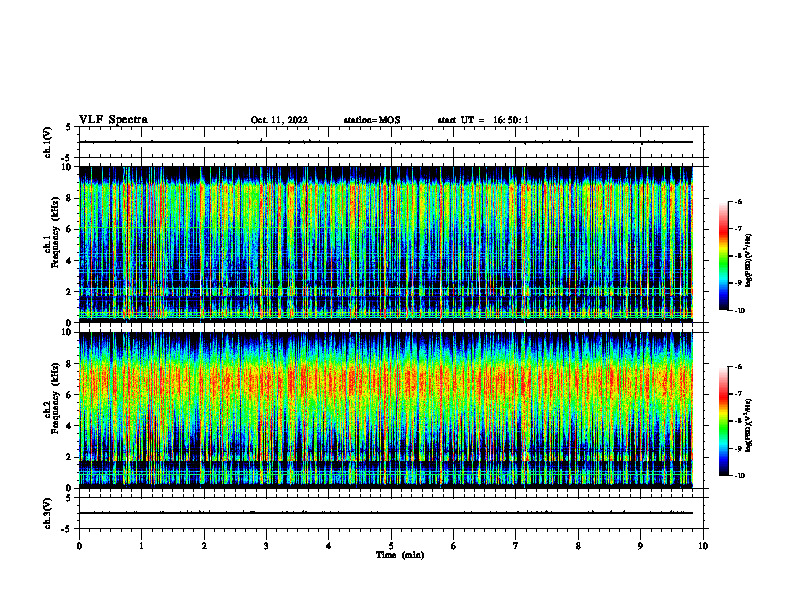Click the "4" frequency tick of ch.1 spectrogram

click(x=70, y=261)
